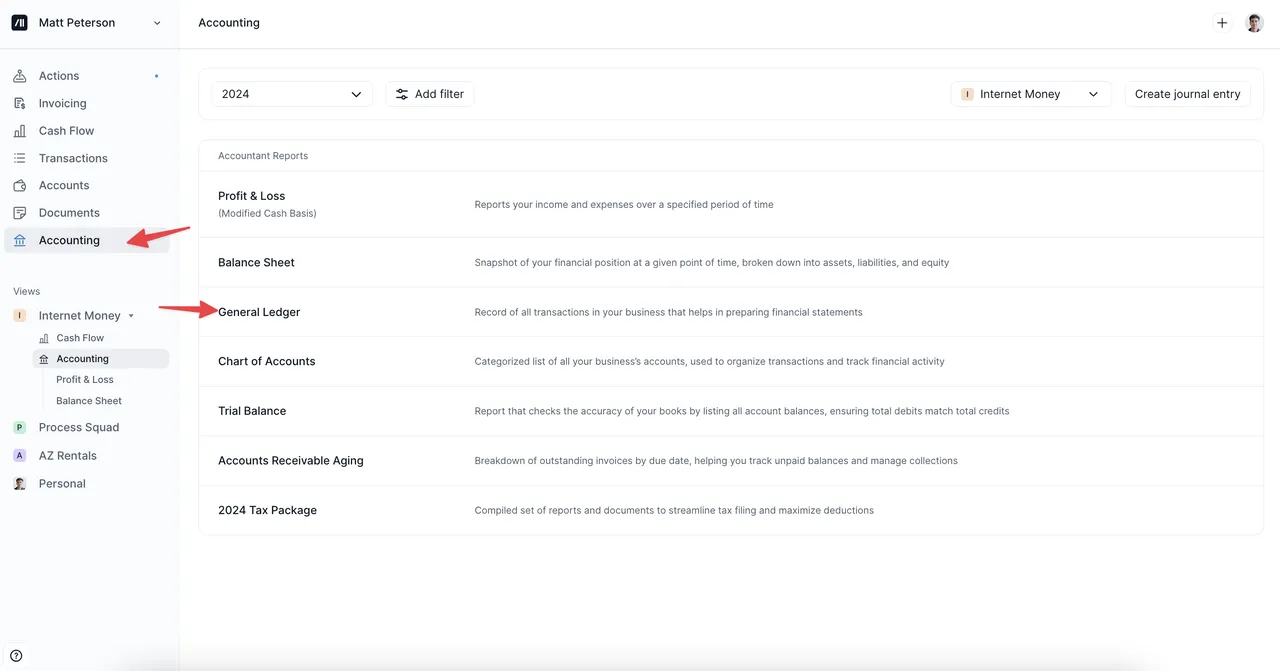Open Actions in the sidebar
The width and height of the screenshot is (1280, 671).
coord(59,76)
